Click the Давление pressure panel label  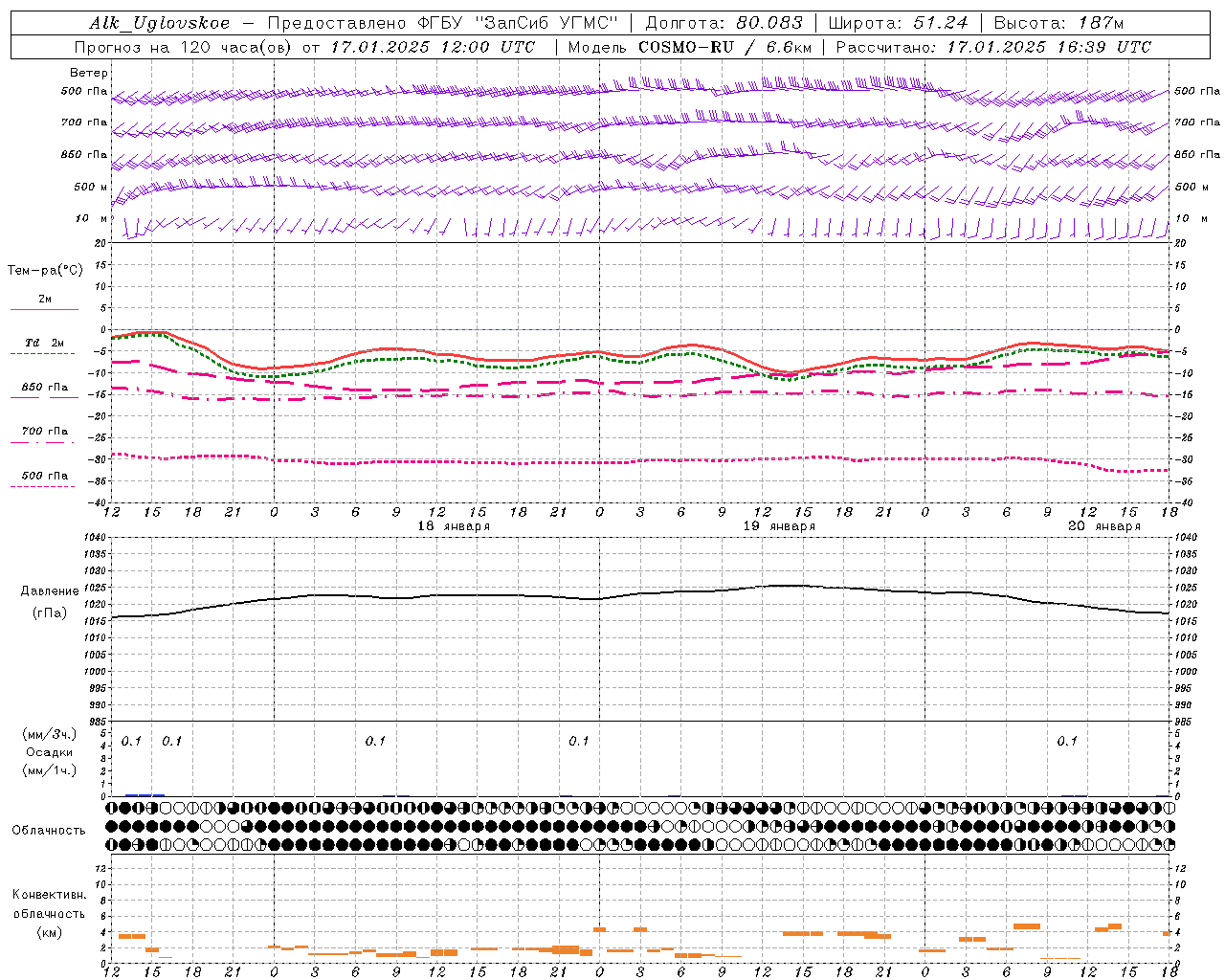(x=50, y=591)
